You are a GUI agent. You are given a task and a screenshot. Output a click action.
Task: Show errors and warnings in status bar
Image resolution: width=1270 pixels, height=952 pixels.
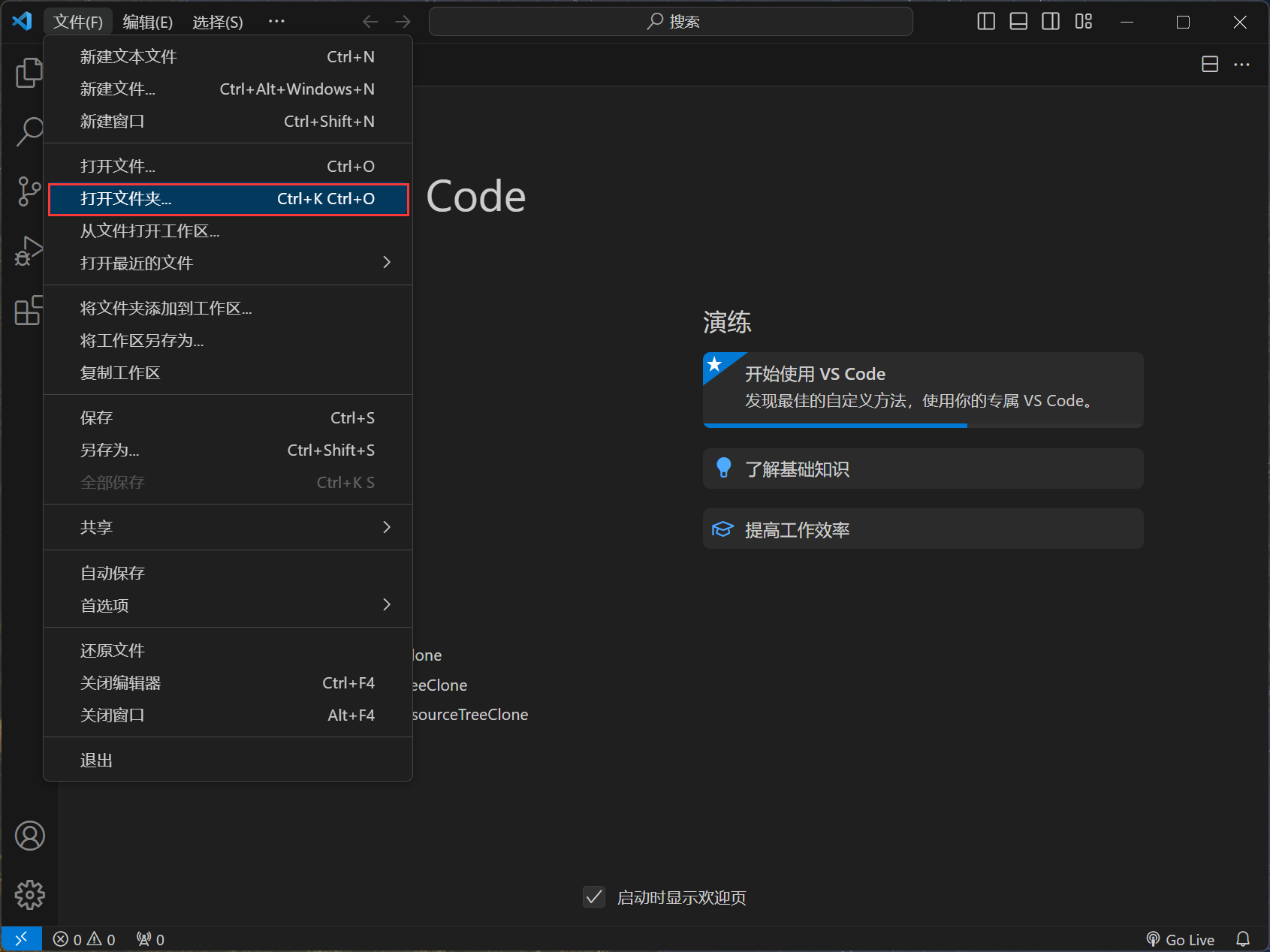tap(84, 939)
